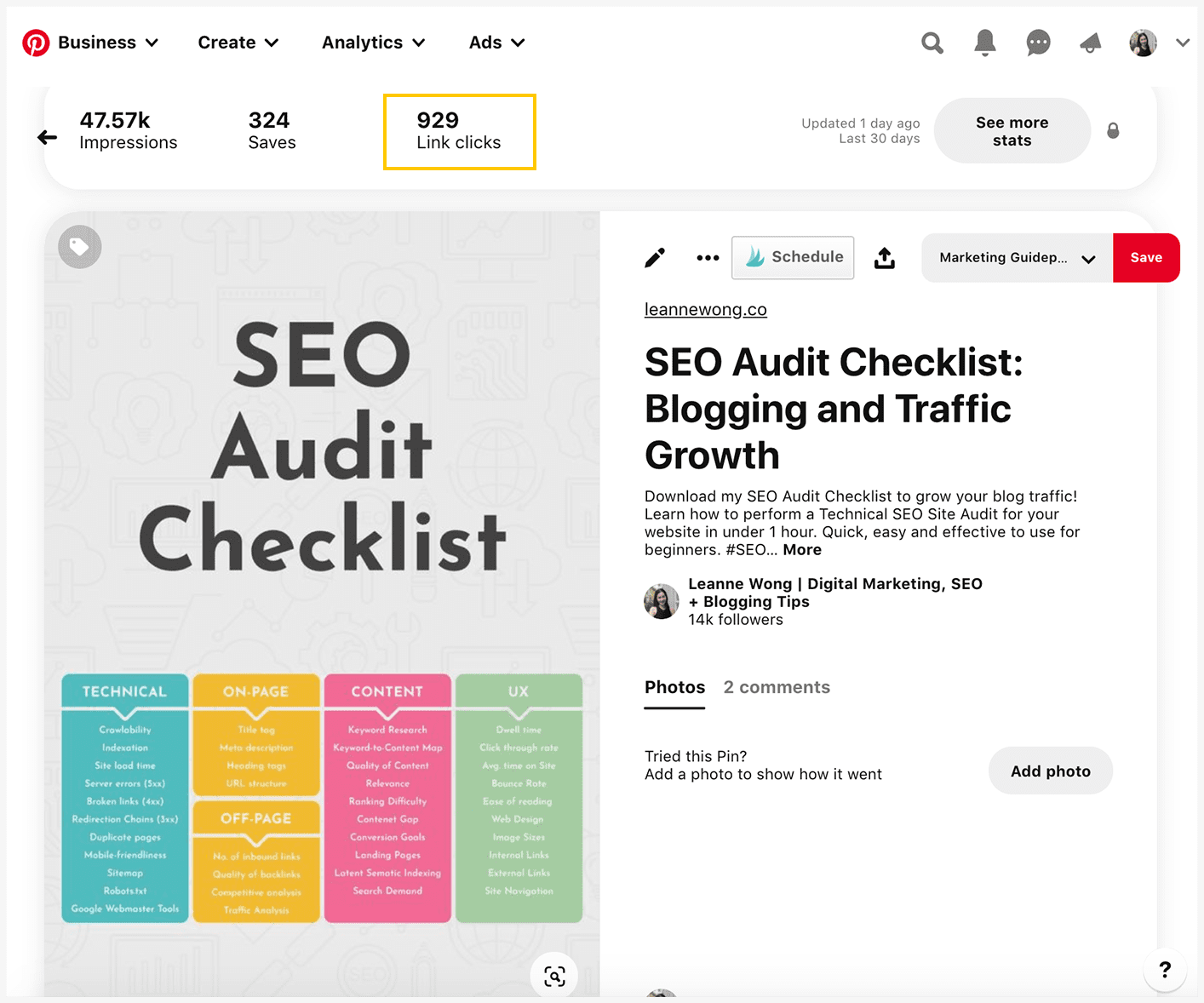This screenshot has width=1204, height=1003.
Task: Share the Pin using the upload icon
Action: pos(884,257)
